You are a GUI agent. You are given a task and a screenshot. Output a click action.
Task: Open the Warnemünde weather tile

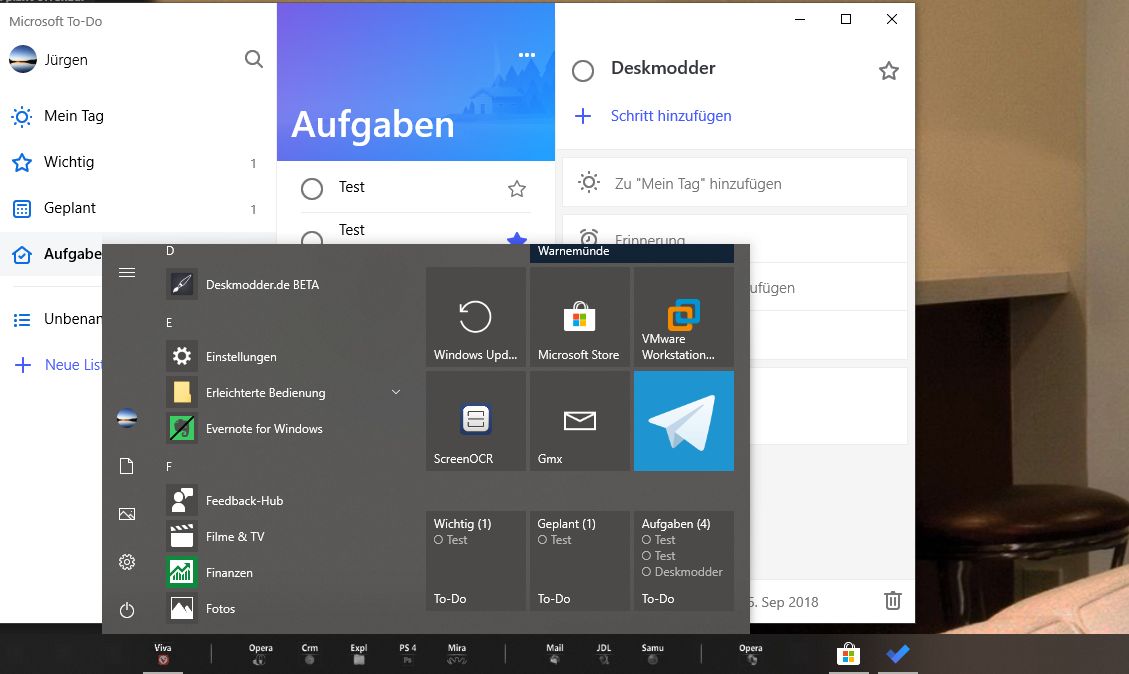coord(632,253)
